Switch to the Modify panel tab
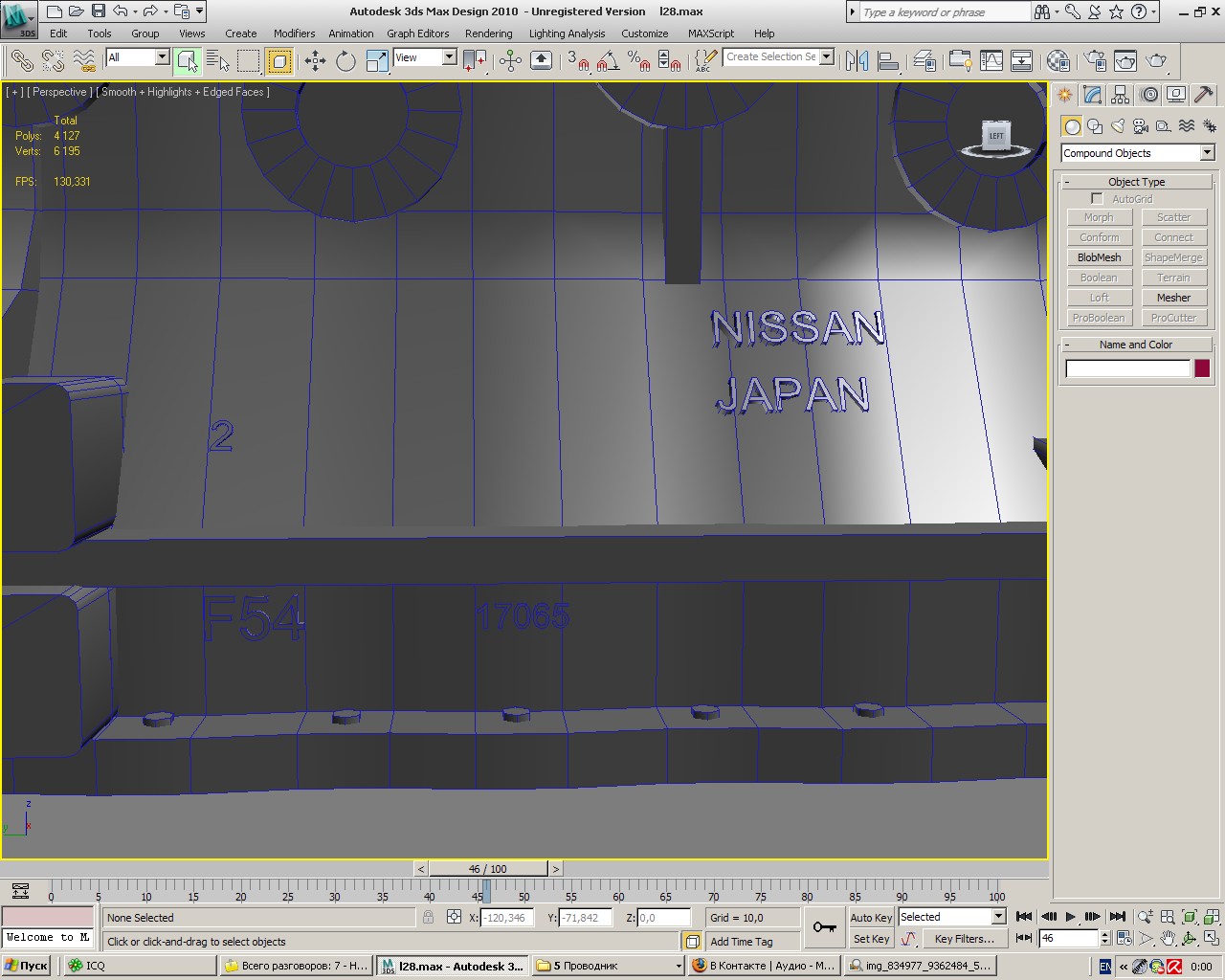 (x=1092, y=95)
